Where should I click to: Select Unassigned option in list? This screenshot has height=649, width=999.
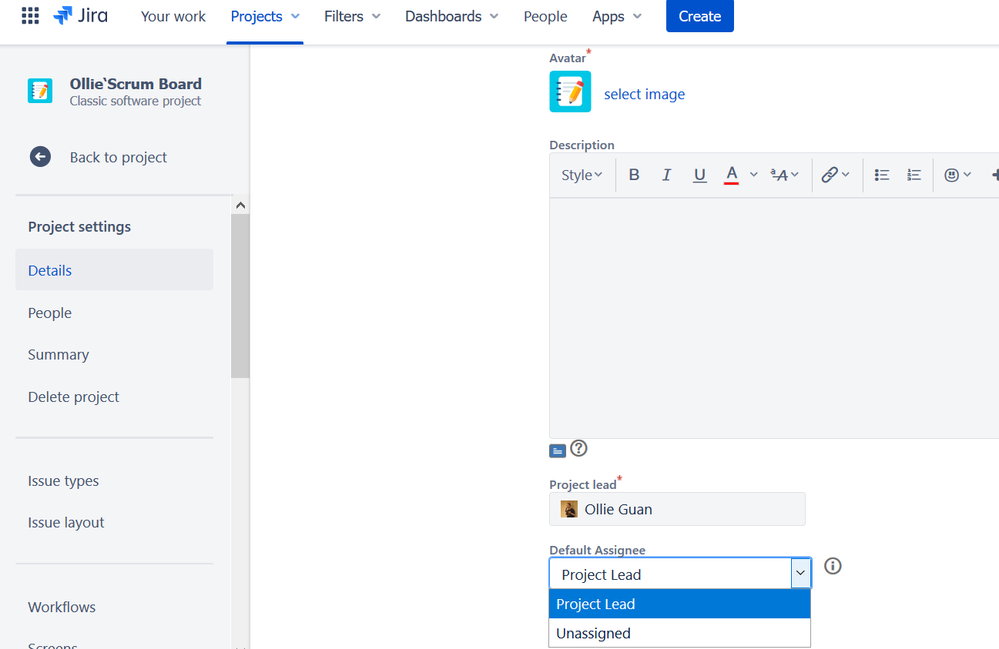(x=679, y=633)
